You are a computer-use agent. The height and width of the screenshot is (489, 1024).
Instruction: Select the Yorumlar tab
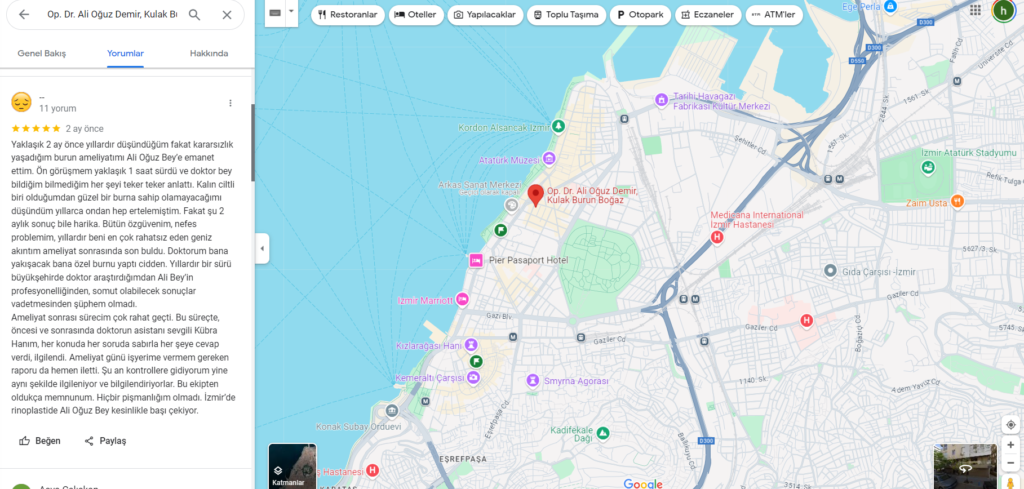tap(125, 54)
